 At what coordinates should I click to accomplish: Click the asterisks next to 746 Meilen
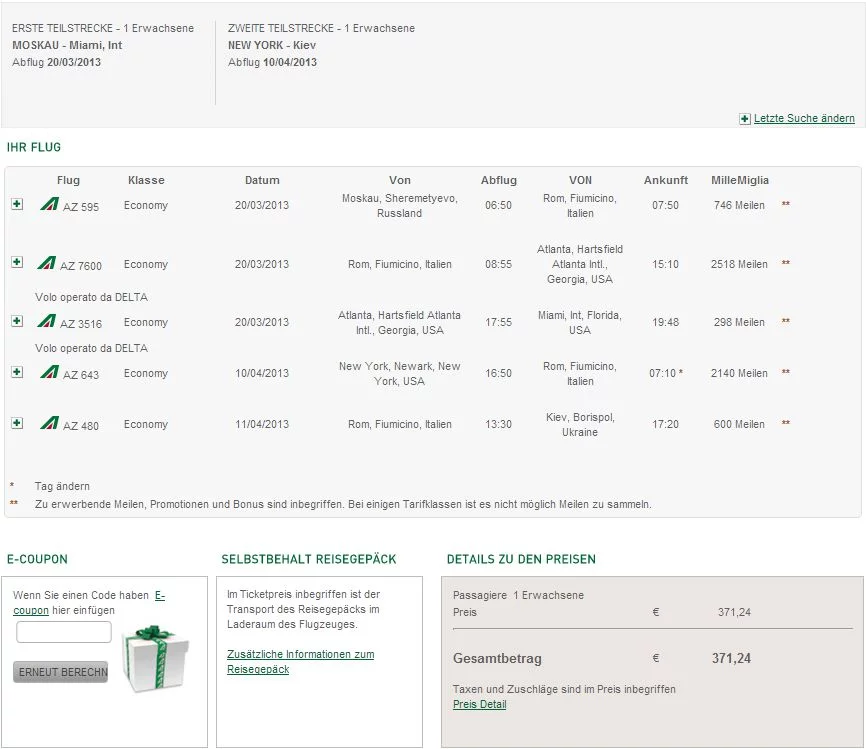coord(785,204)
